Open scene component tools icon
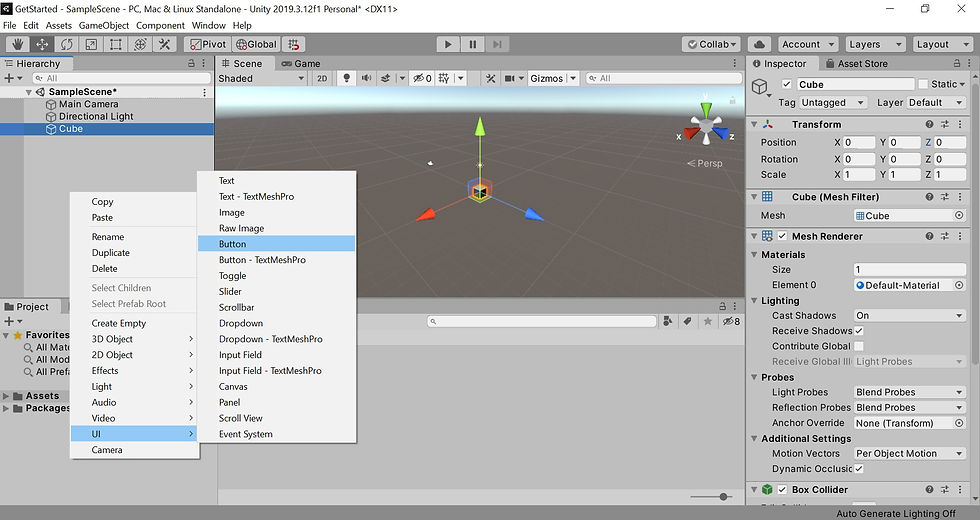 491,78
